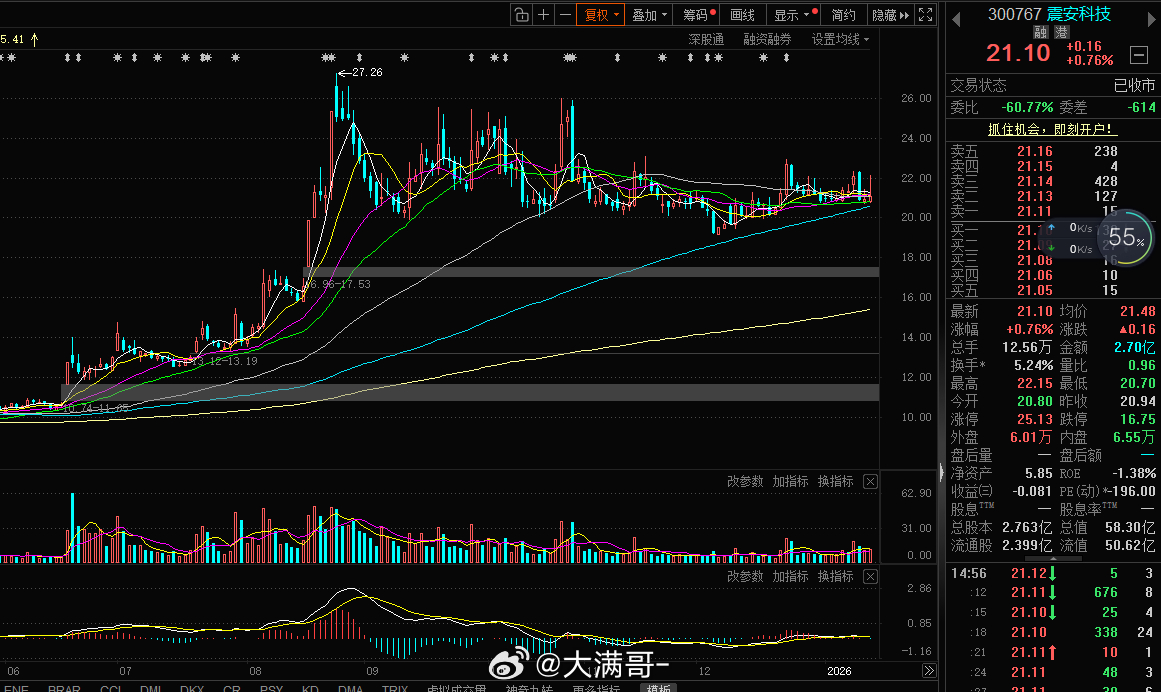Viewport: 1161px width, 692px height.
Task: Select the BRAR indicator tab
Action: tap(64, 688)
